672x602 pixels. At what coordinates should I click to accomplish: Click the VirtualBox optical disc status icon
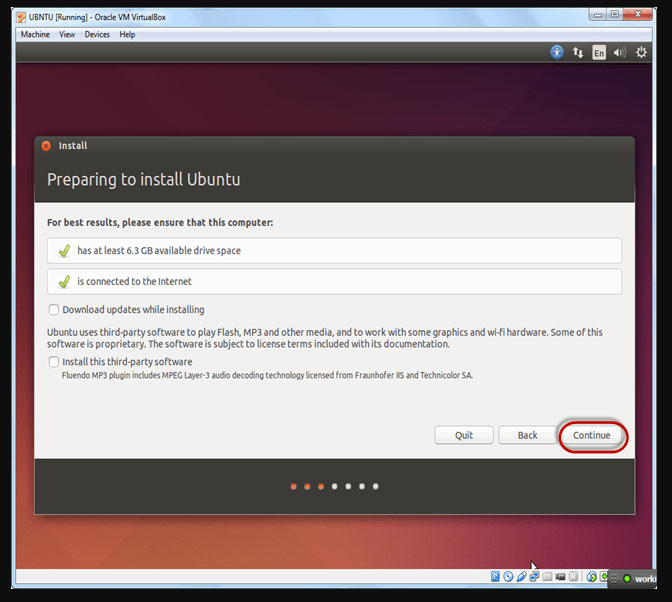click(x=508, y=576)
